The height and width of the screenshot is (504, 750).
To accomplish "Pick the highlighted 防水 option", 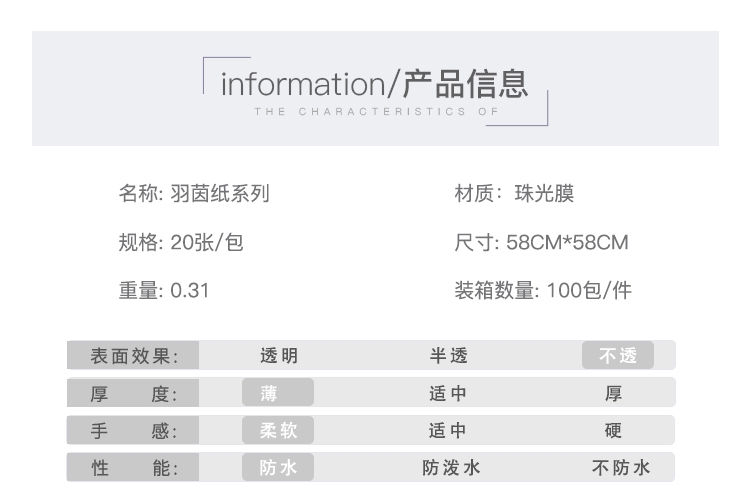I will [278, 467].
